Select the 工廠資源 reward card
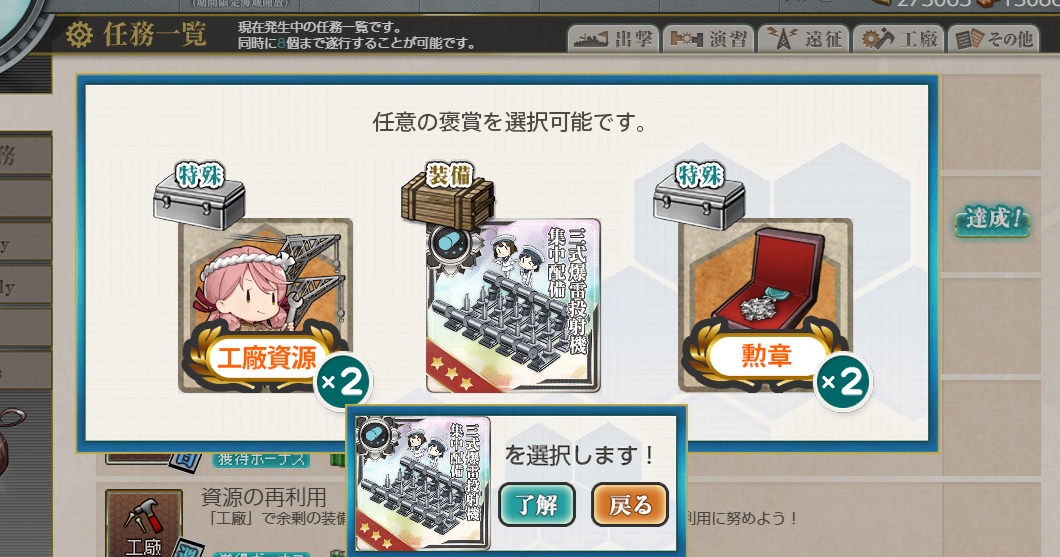 pos(265,306)
